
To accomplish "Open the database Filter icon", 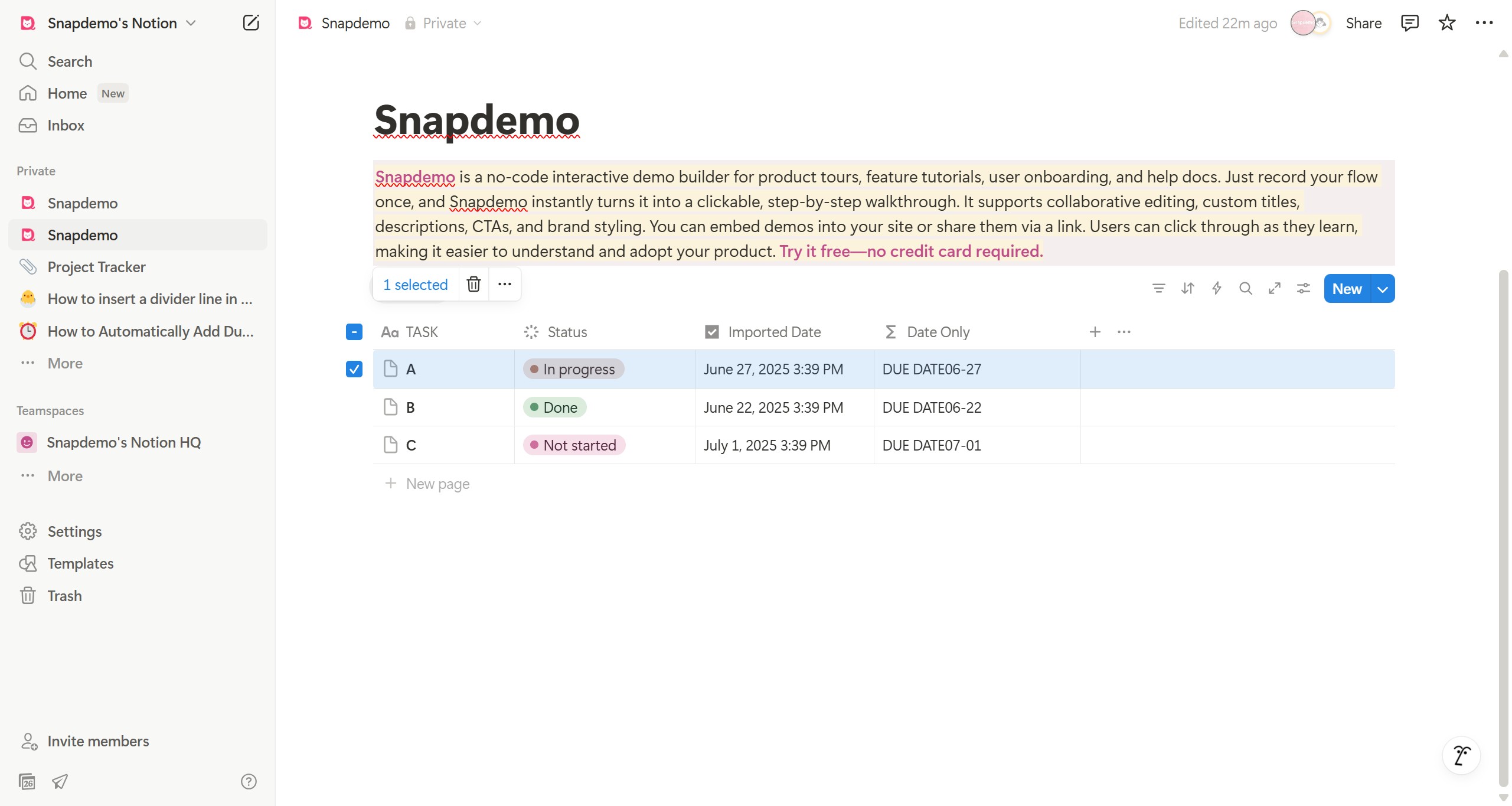I will pyautogui.click(x=1158, y=288).
